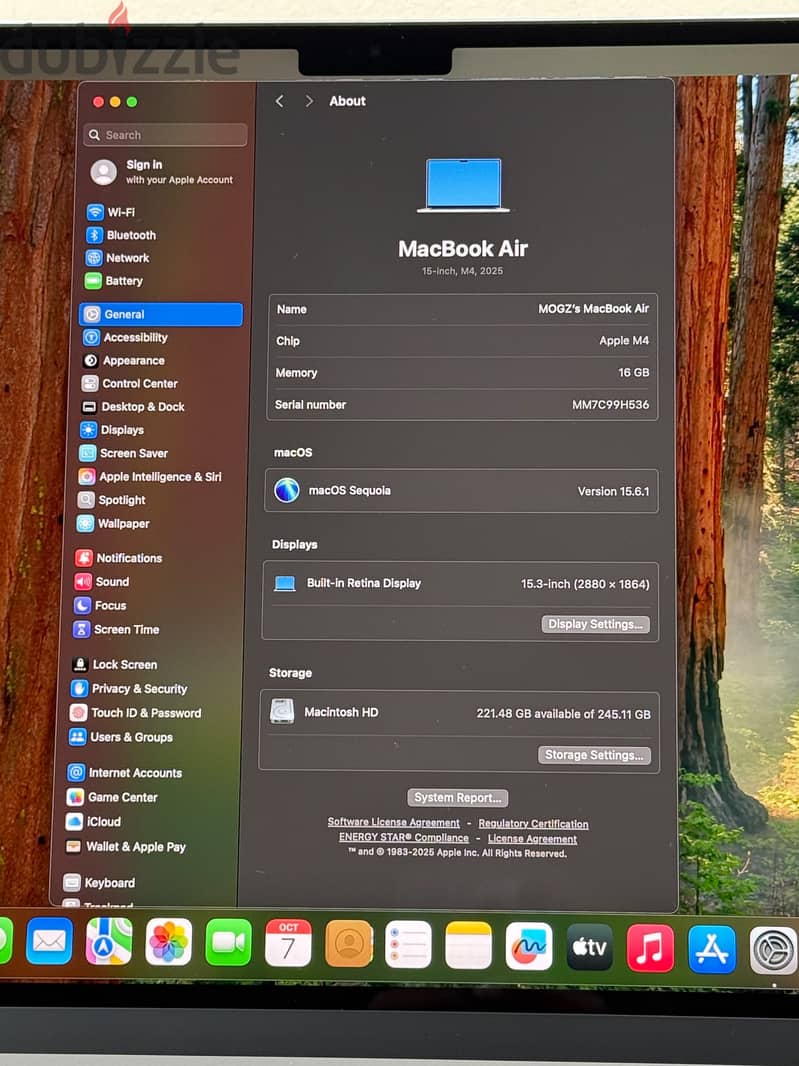Open Contacts from the Dock

349,944
